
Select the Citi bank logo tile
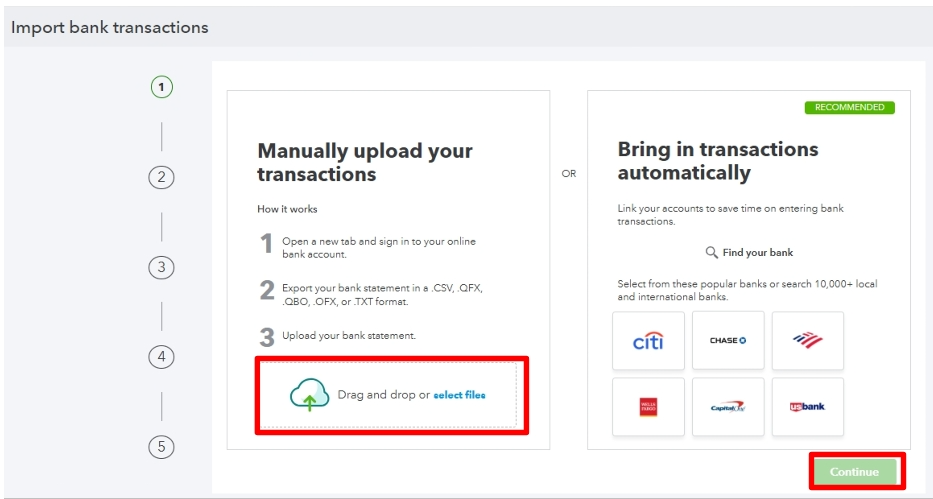point(648,341)
